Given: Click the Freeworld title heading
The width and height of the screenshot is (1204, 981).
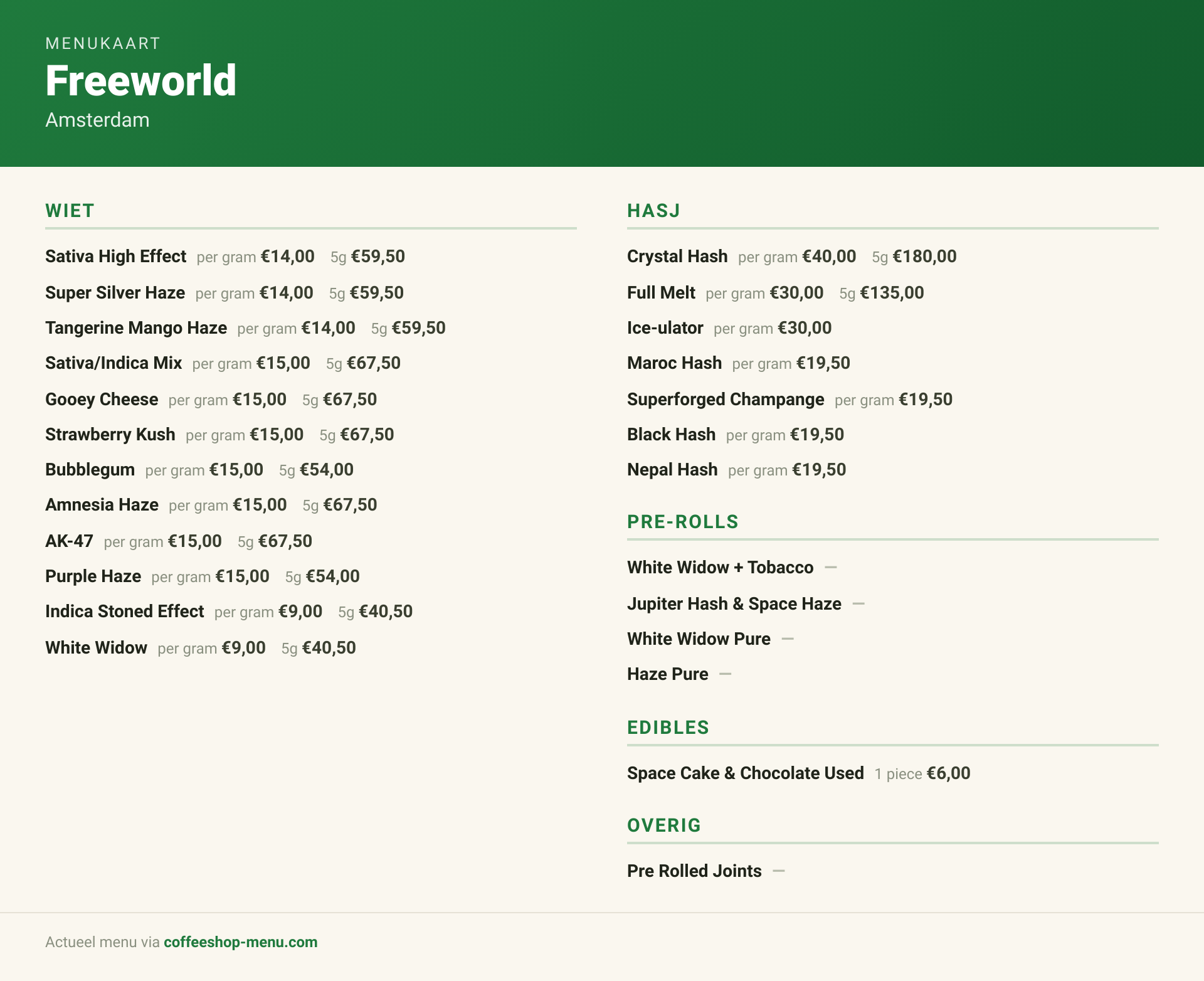Looking at the screenshot, I should 140,81.
